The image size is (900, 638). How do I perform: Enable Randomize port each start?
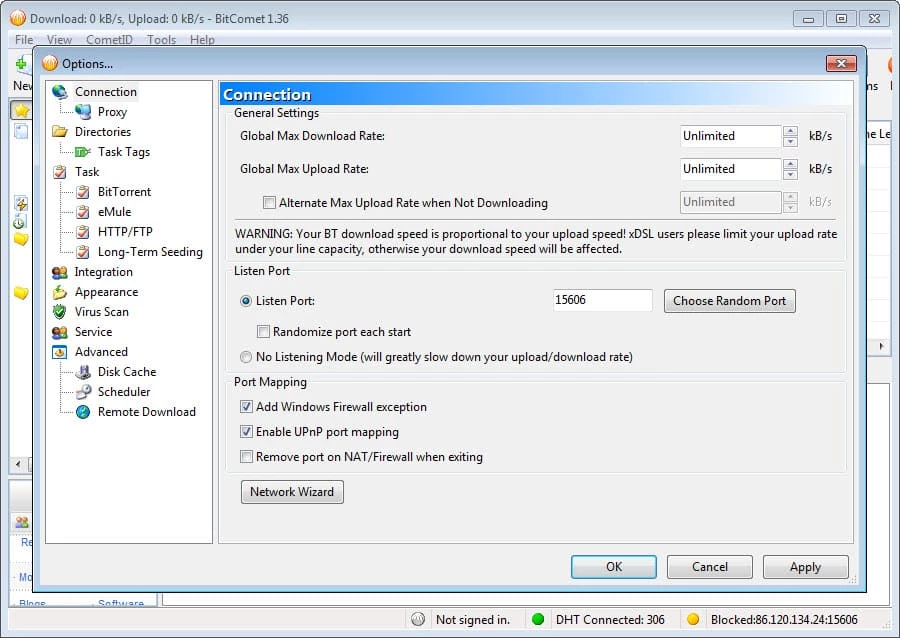pos(263,332)
